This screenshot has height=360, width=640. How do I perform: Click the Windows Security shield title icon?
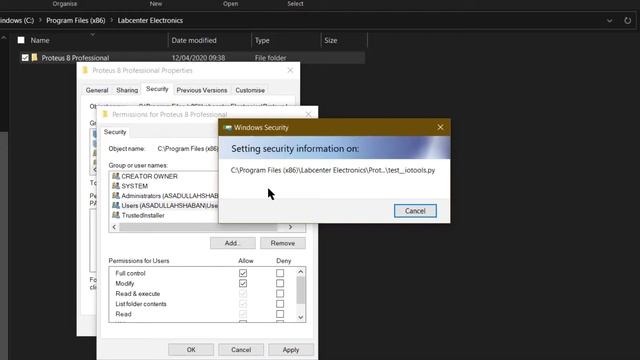tap(228, 128)
